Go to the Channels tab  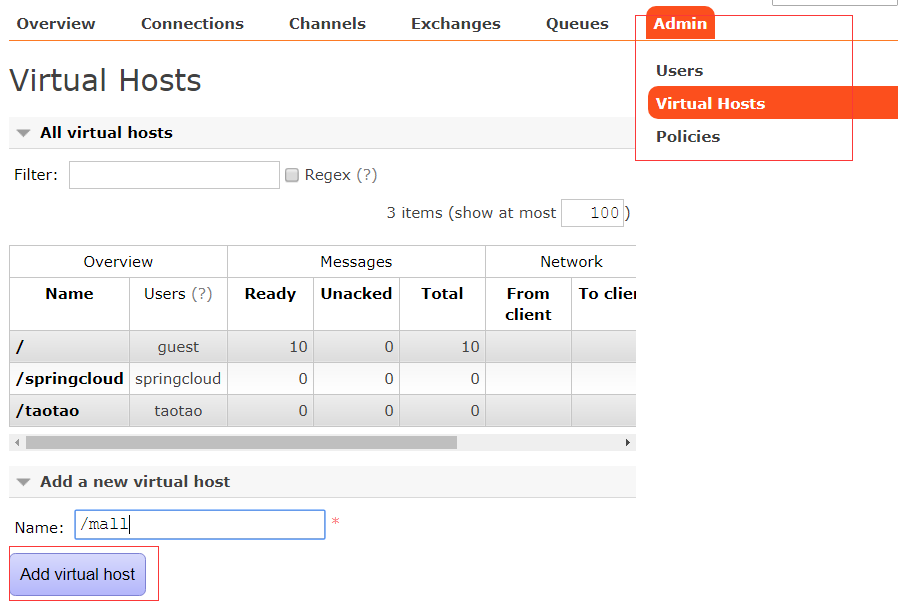click(327, 24)
